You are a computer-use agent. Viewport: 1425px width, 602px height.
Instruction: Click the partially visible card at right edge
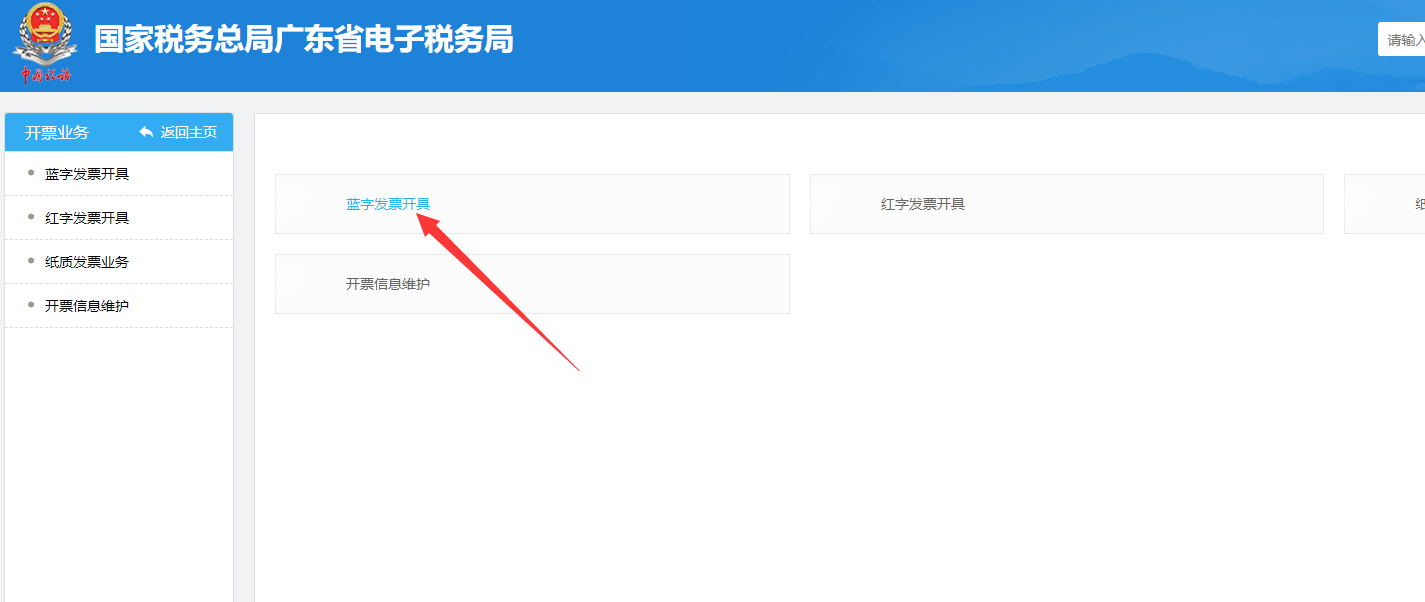1390,204
